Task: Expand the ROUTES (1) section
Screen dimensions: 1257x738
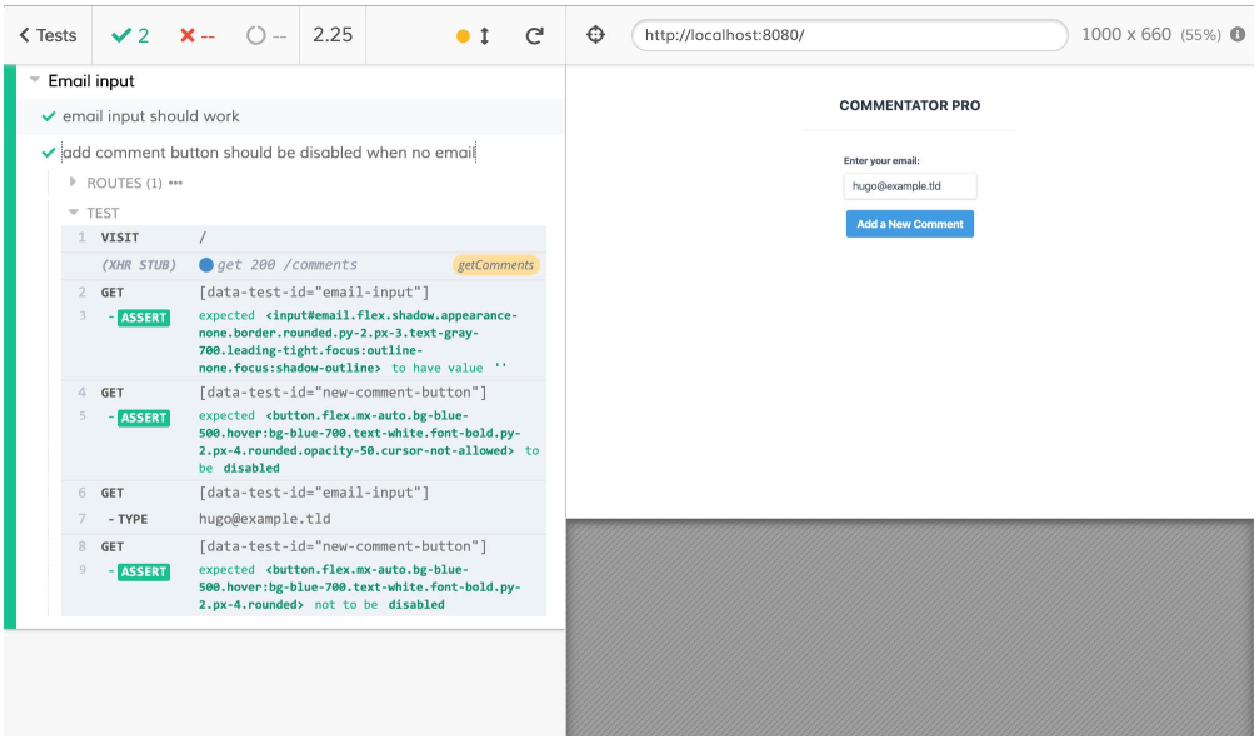Action: tap(125, 183)
